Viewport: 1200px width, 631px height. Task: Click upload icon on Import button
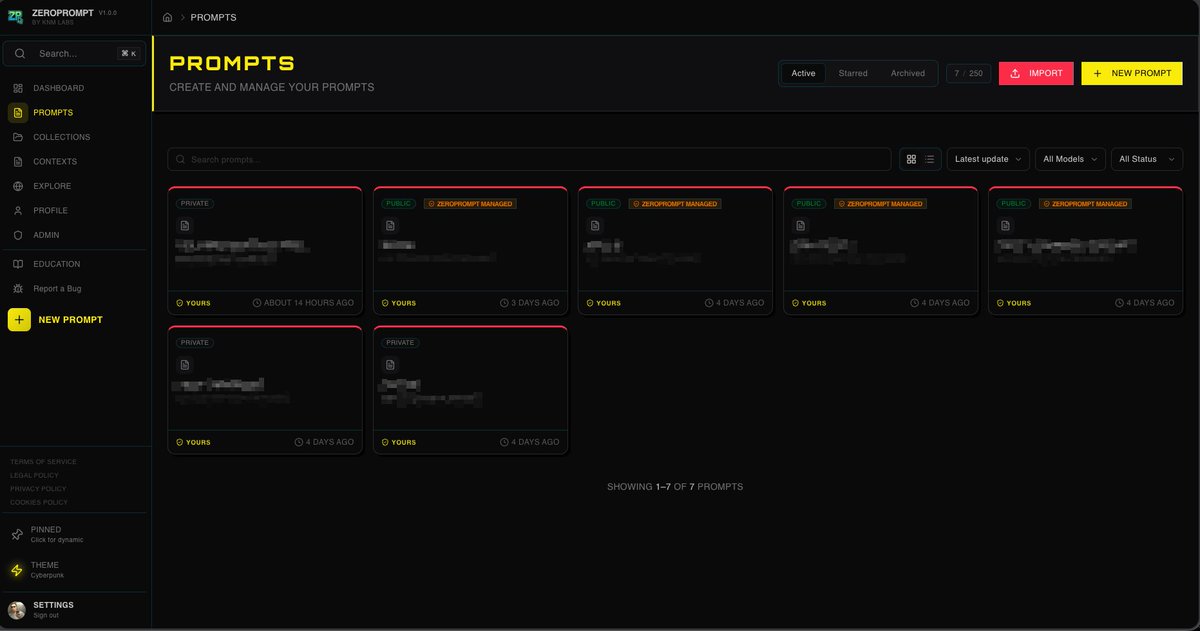point(1015,73)
